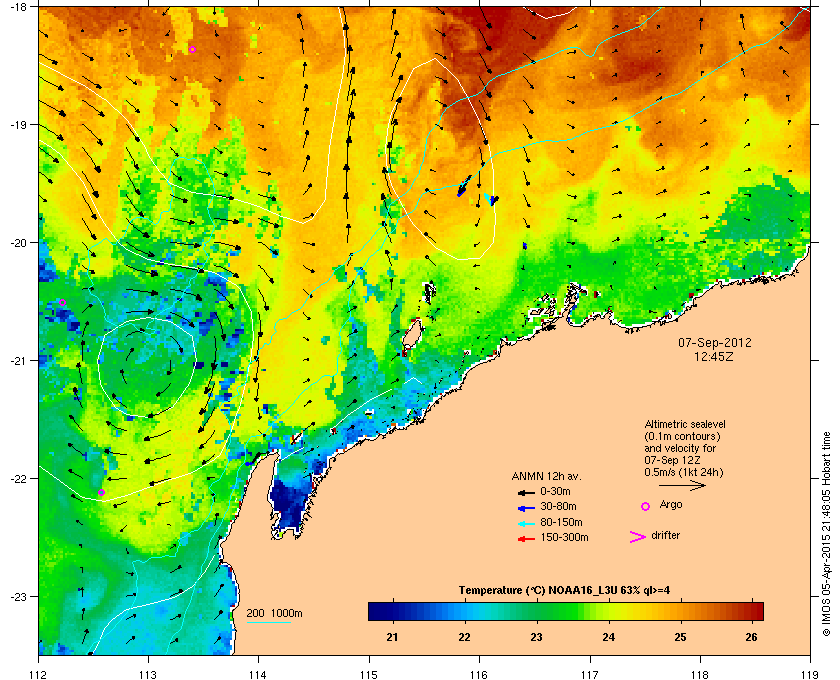The image size is (840, 680).
Task: Click the green 23°C section of colorbar
Action: tap(536, 611)
